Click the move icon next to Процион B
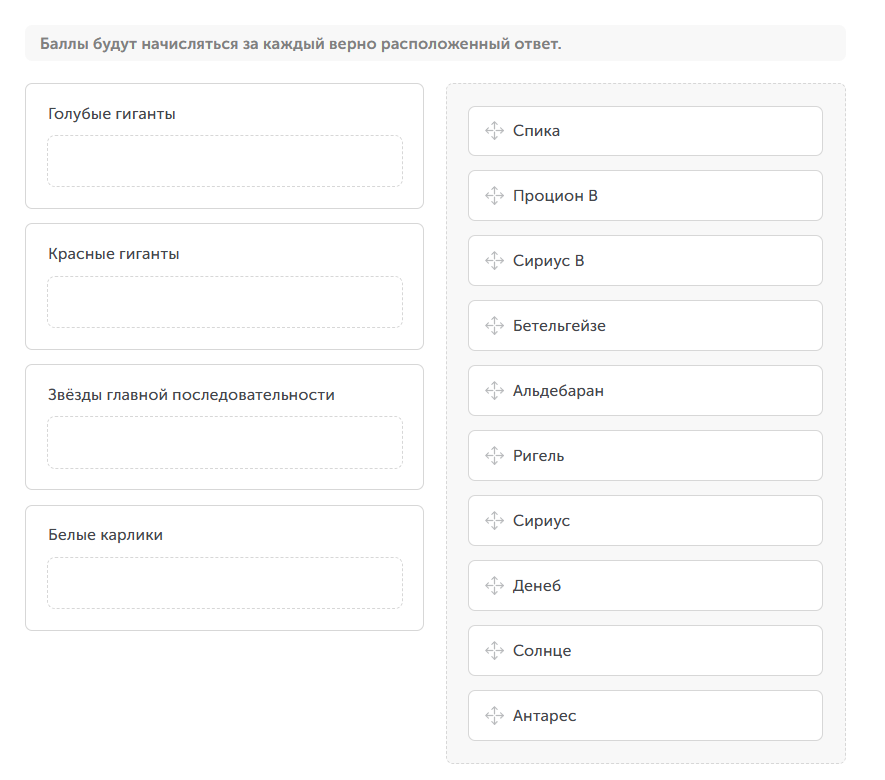This screenshot has width=885, height=780. click(494, 196)
